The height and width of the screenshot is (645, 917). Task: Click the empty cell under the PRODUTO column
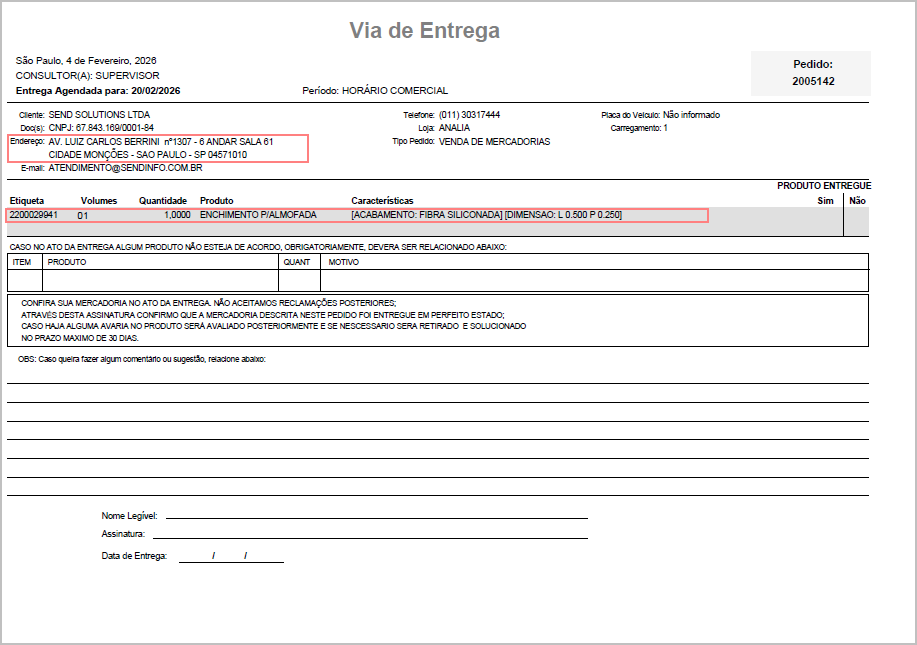(x=160, y=280)
